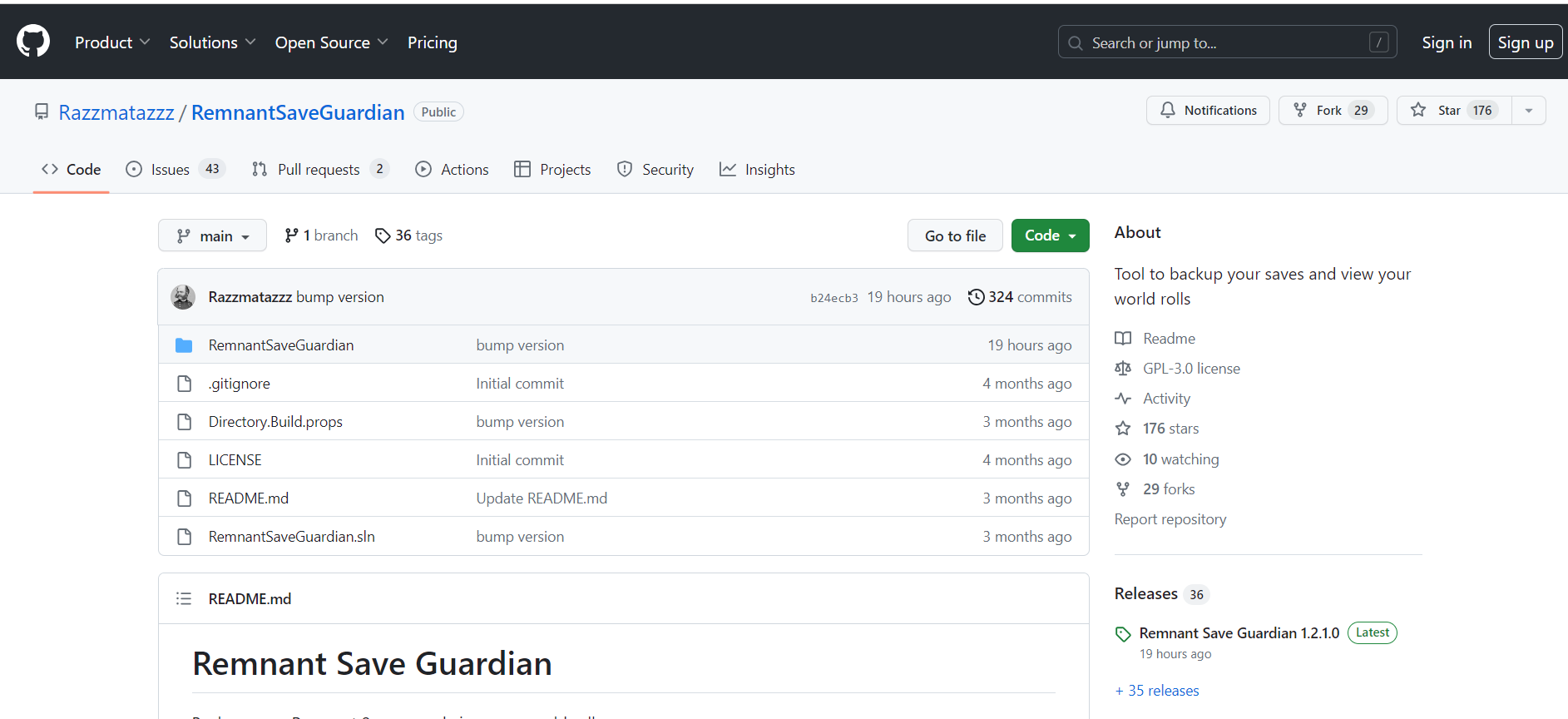Click the file icon beside RemnantSaveGuardian.sln
The width and height of the screenshot is (1568, 719).
point(184,537)
